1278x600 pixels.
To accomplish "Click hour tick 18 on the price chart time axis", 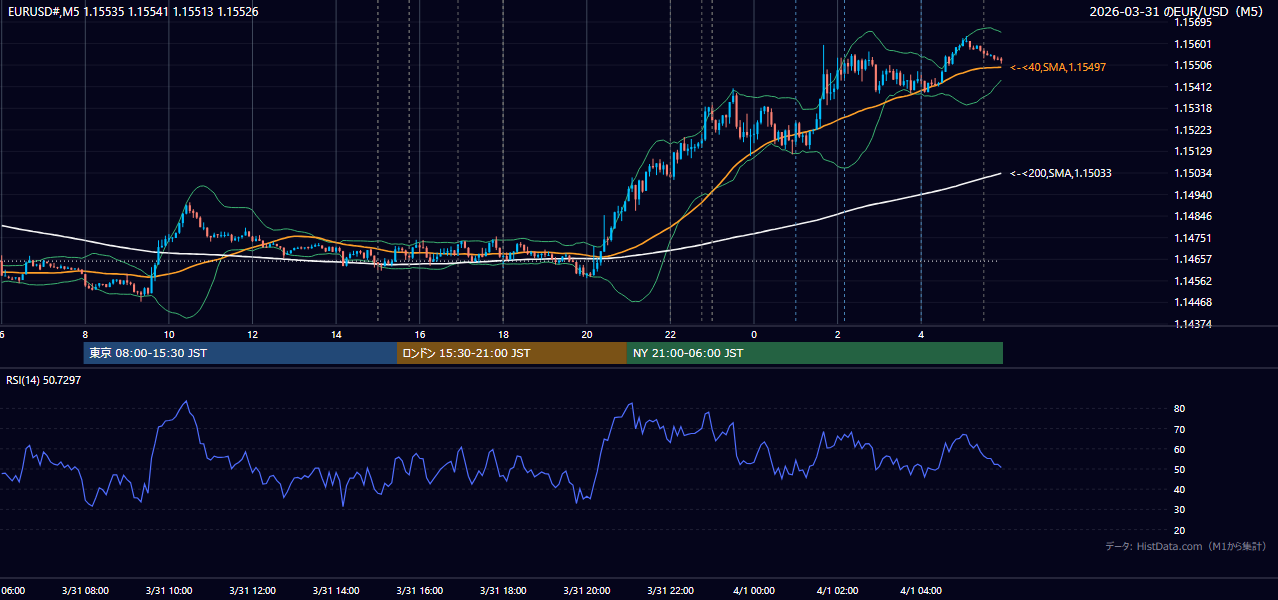I will click(x=503, y=334).
